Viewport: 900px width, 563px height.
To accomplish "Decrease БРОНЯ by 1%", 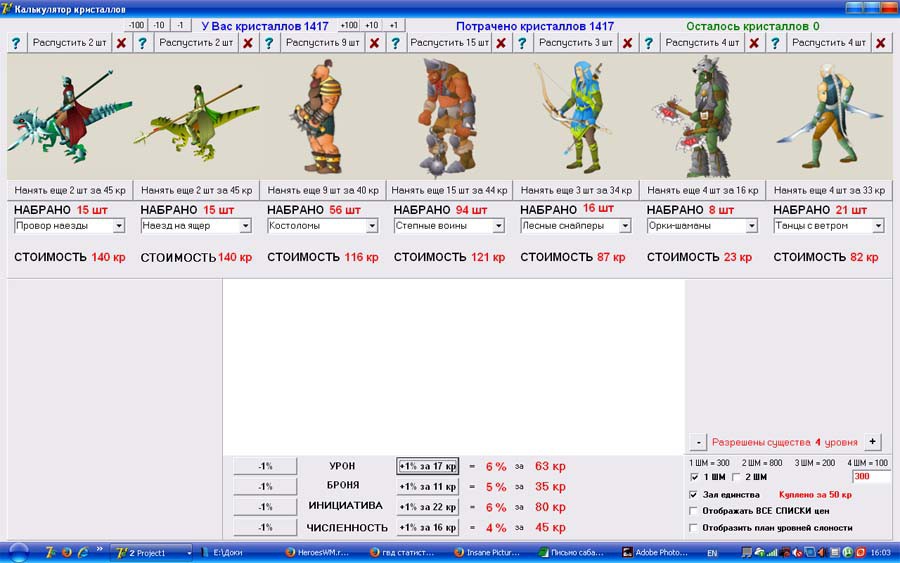I will click(265, 487).
